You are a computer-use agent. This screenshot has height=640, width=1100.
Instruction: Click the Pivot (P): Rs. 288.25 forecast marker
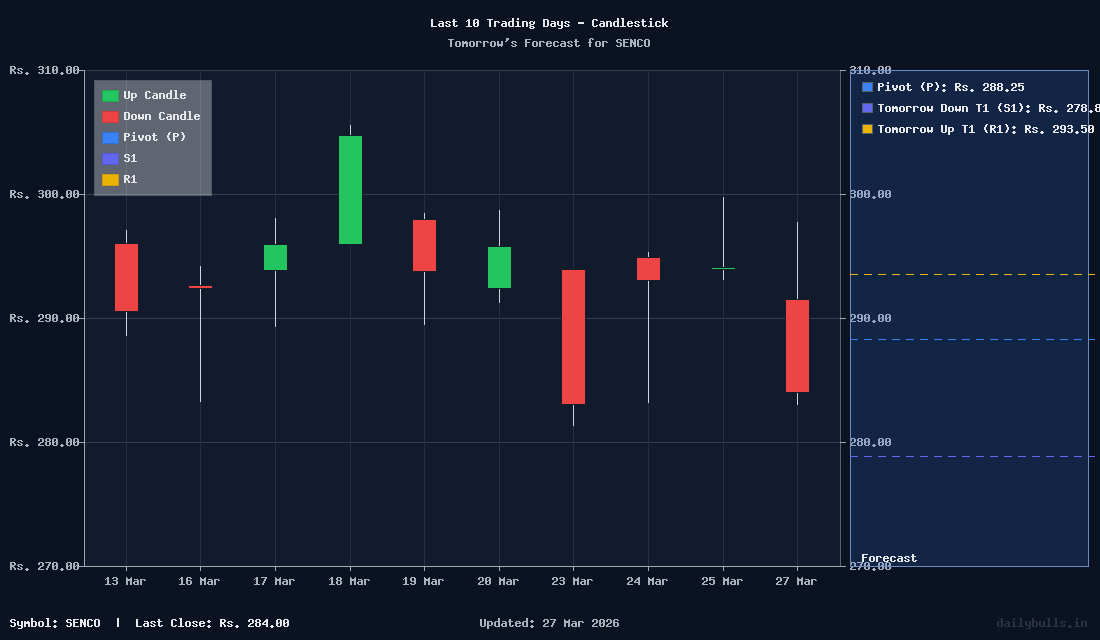coord(866,87)
